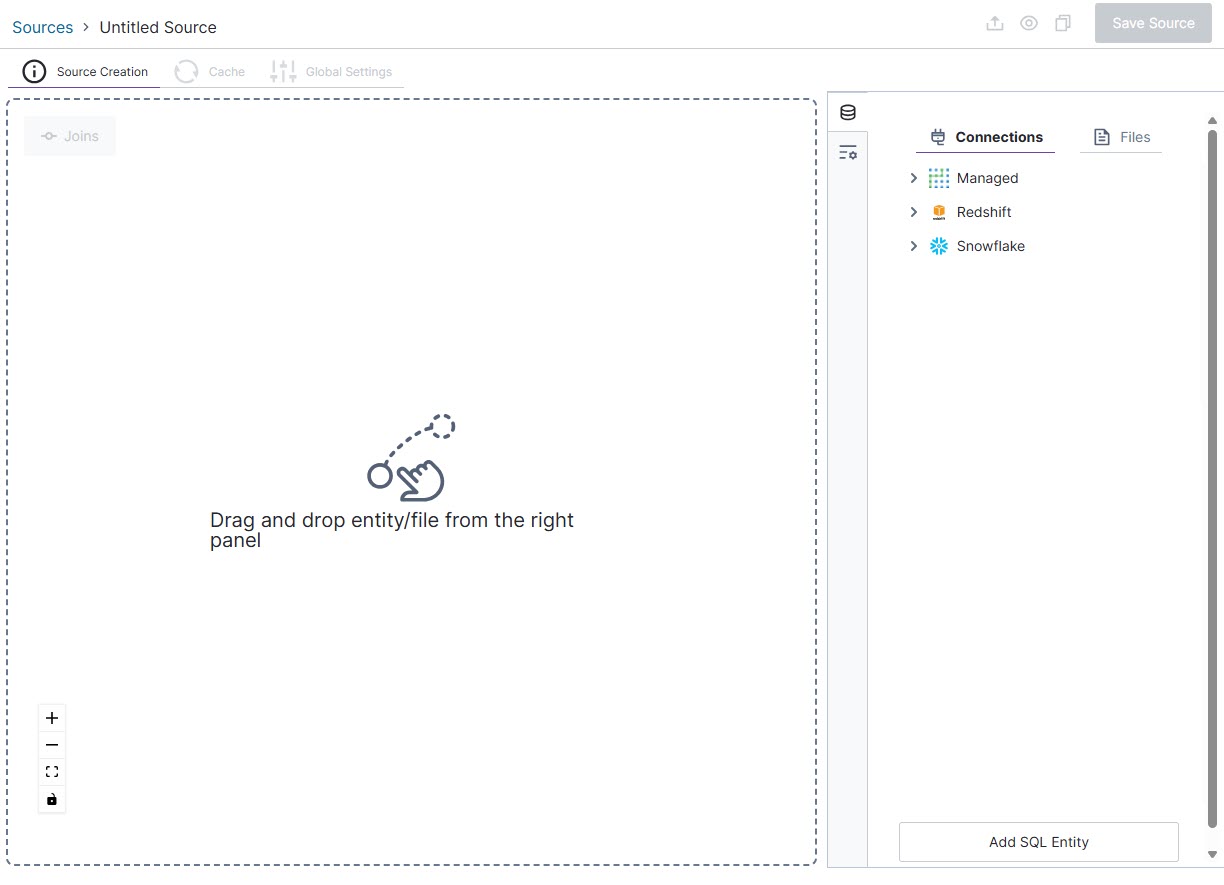
Task: Click the Redshift database icon
Action: (938, 211)
